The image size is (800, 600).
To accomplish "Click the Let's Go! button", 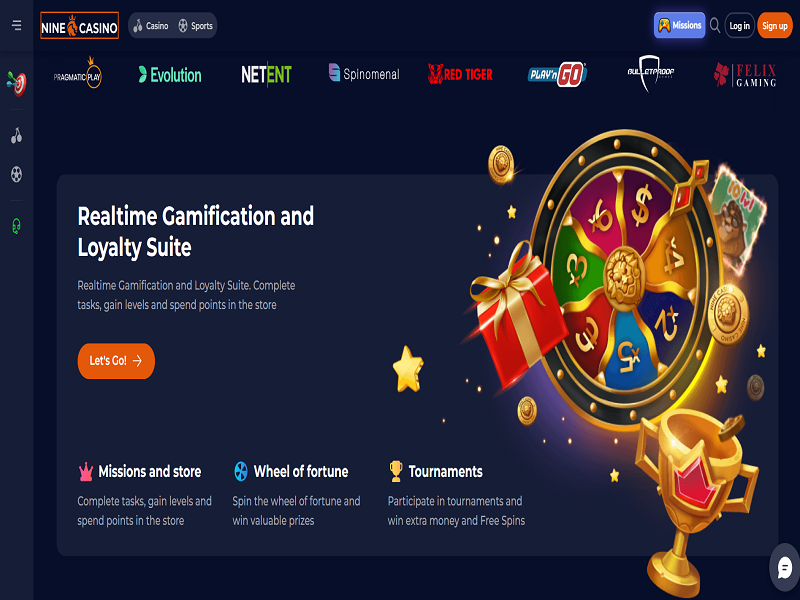I will [x=116, y=361].
